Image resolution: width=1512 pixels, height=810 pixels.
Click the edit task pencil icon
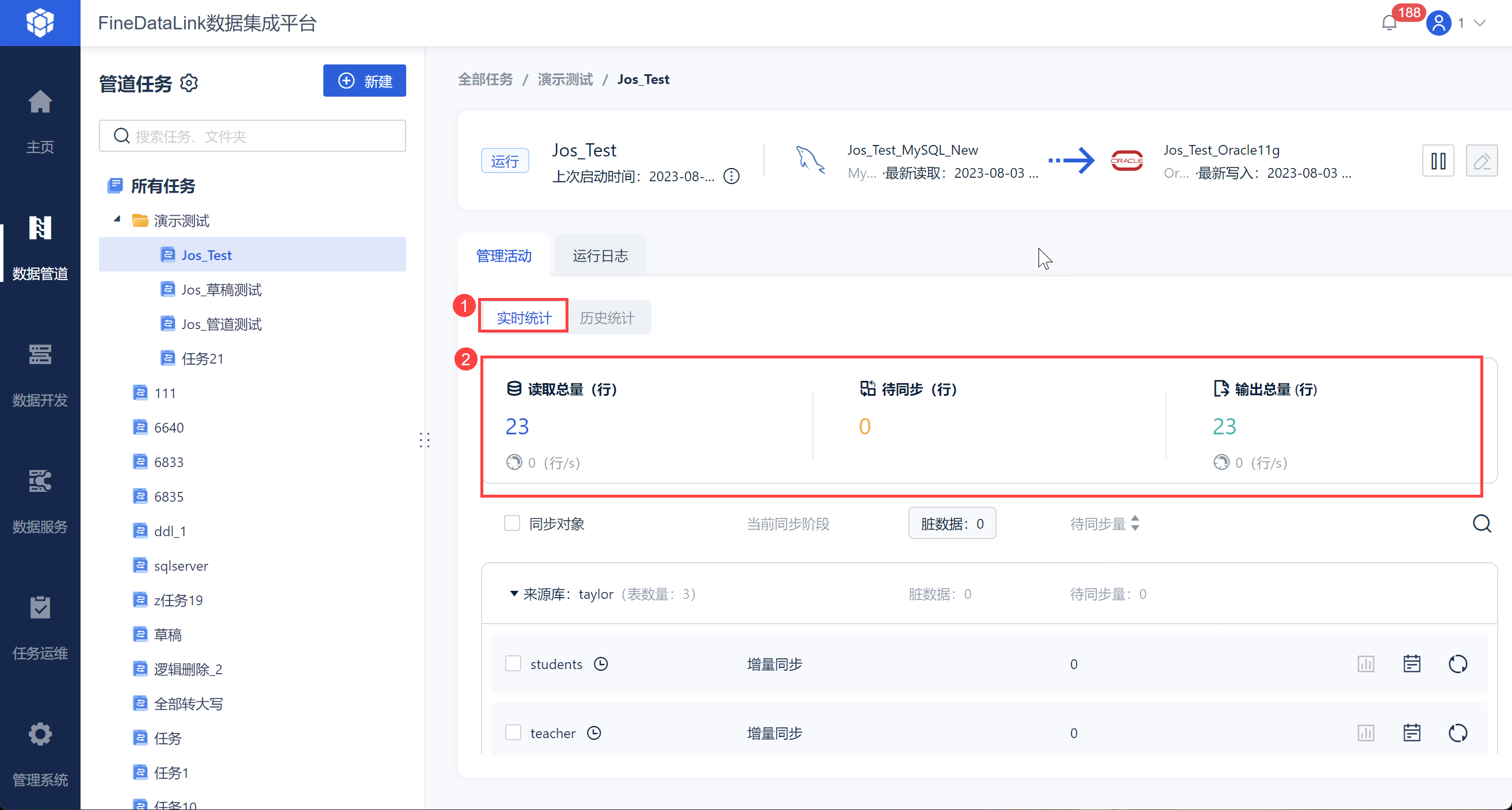1481,161
